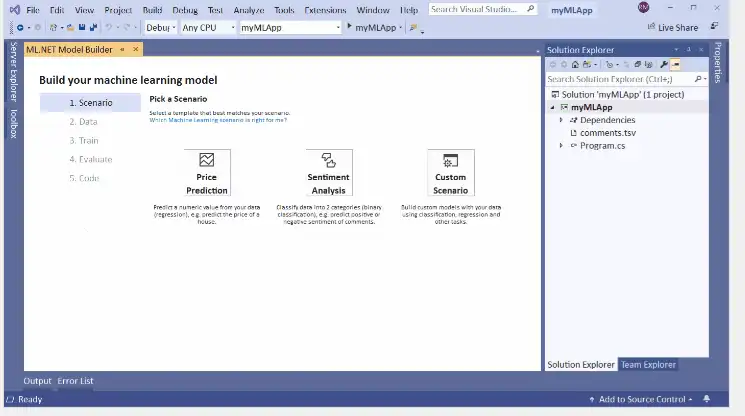Click the Navigate Backward toolbar icon

[x=20, y=28]
